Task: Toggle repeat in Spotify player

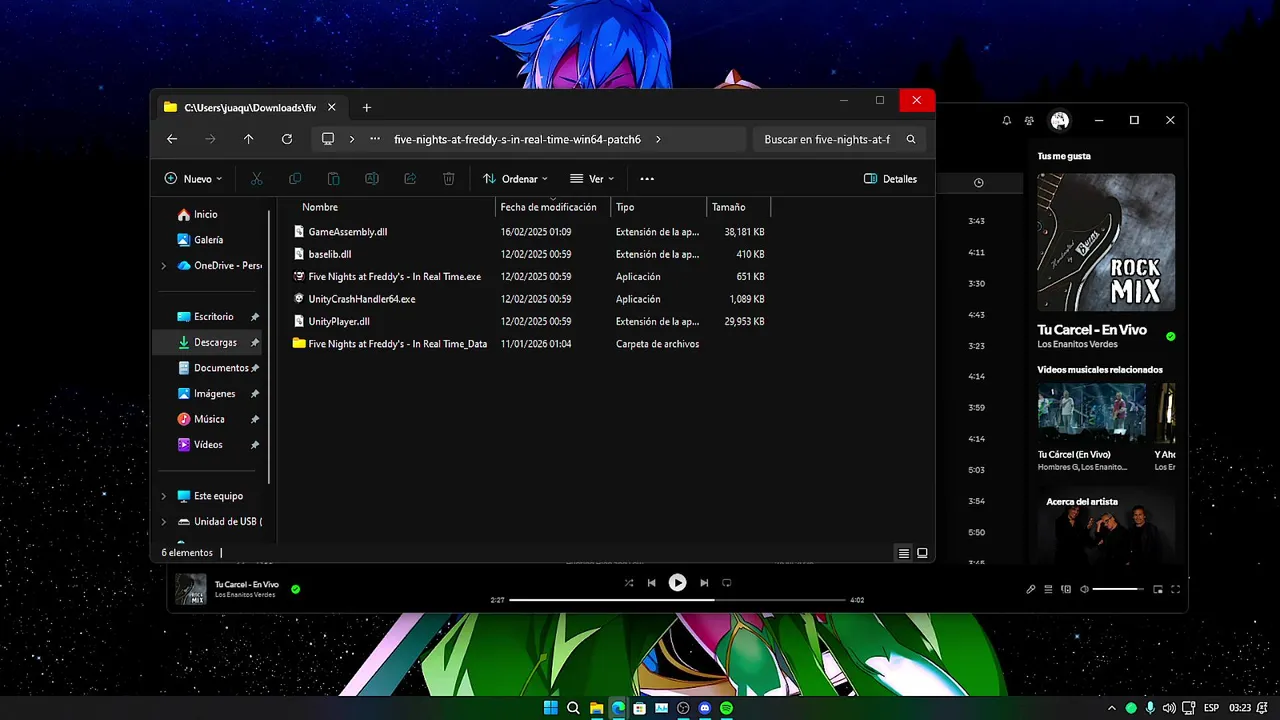Action: tap(727, 583)
